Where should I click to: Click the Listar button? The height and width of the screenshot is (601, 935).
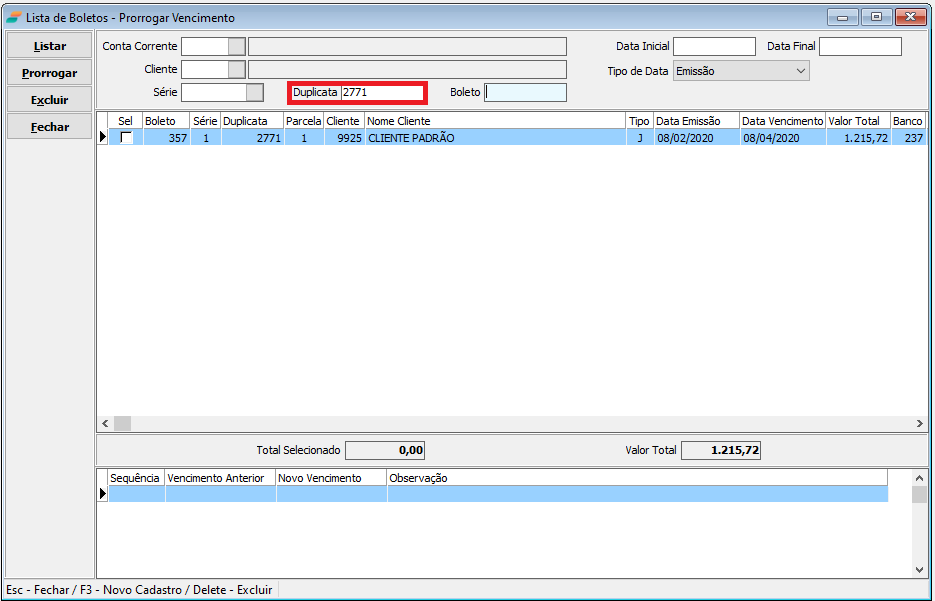[50, 46]
